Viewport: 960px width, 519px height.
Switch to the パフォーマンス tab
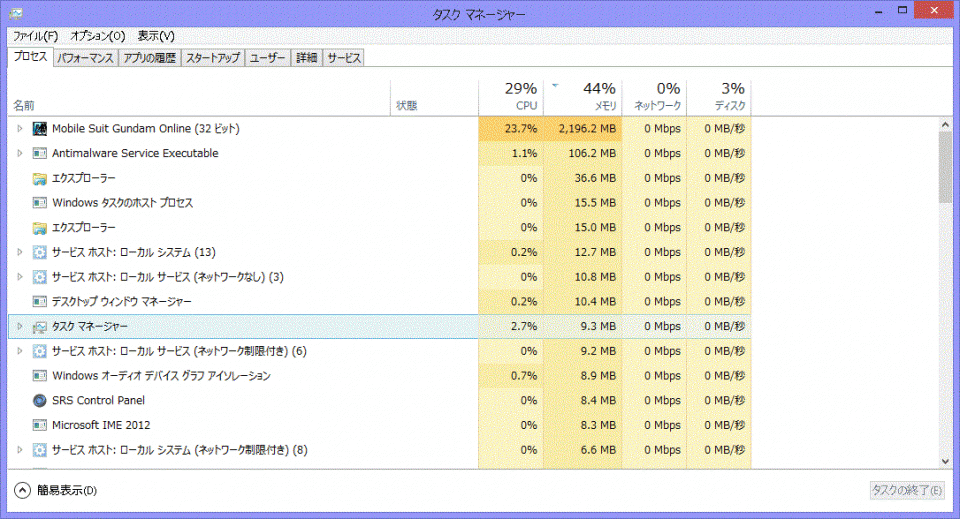point(86,58)
